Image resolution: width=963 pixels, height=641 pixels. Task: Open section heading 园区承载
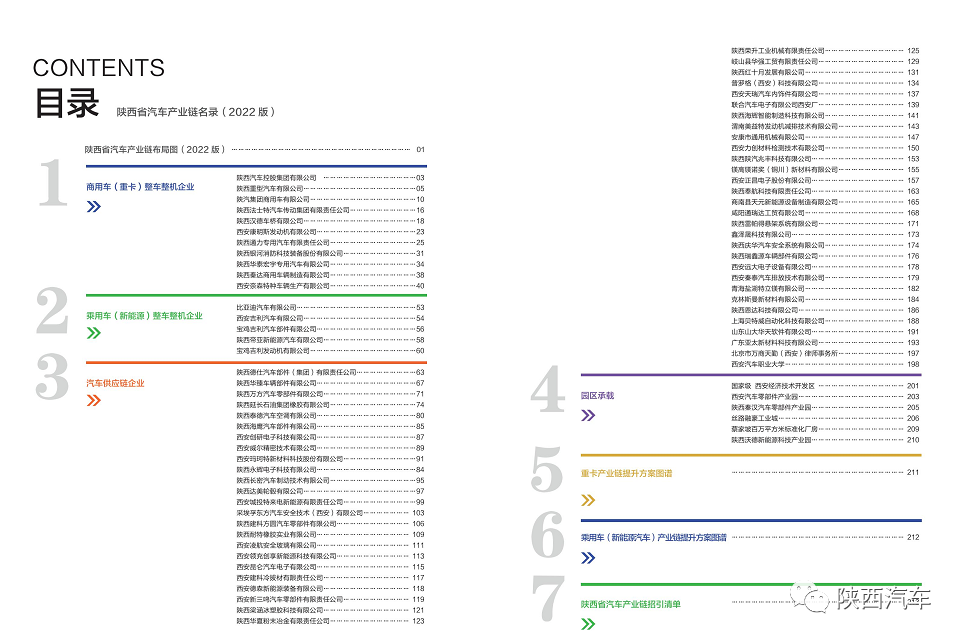click(598, 395)
